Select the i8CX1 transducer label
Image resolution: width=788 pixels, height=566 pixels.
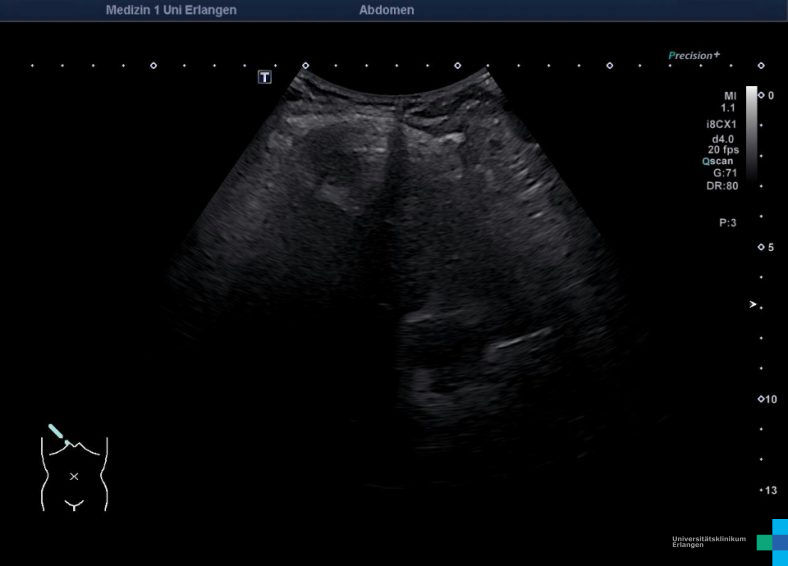point(721,125)
